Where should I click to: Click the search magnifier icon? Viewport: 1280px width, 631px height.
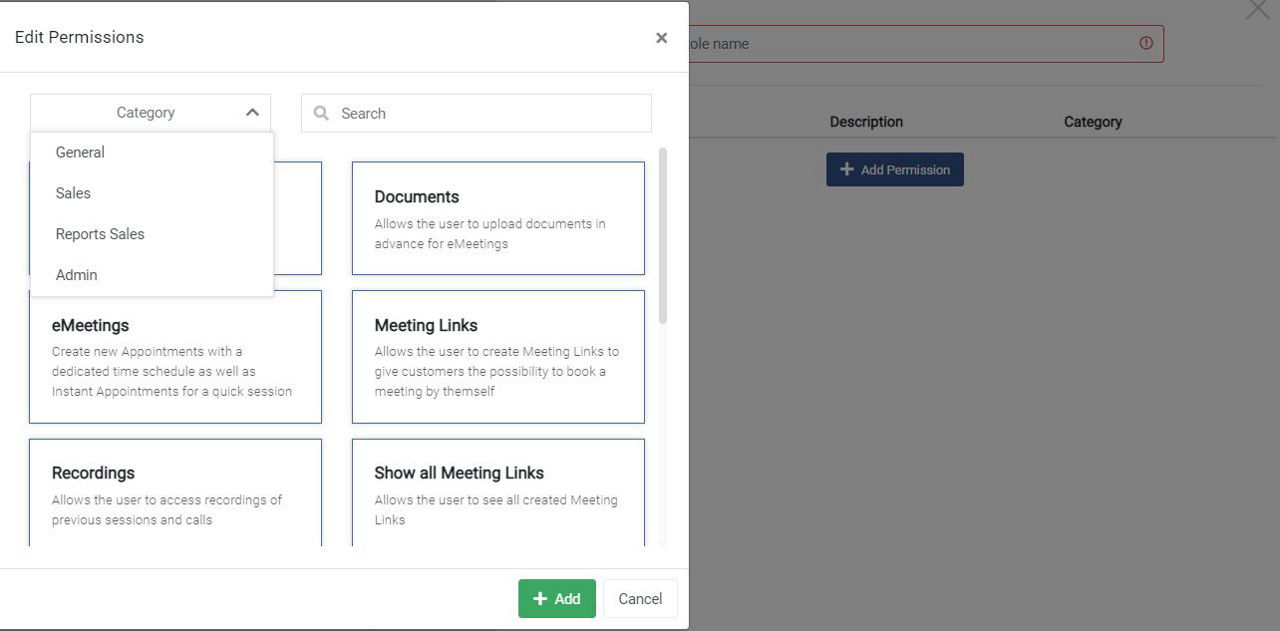[x=321, y=113]
